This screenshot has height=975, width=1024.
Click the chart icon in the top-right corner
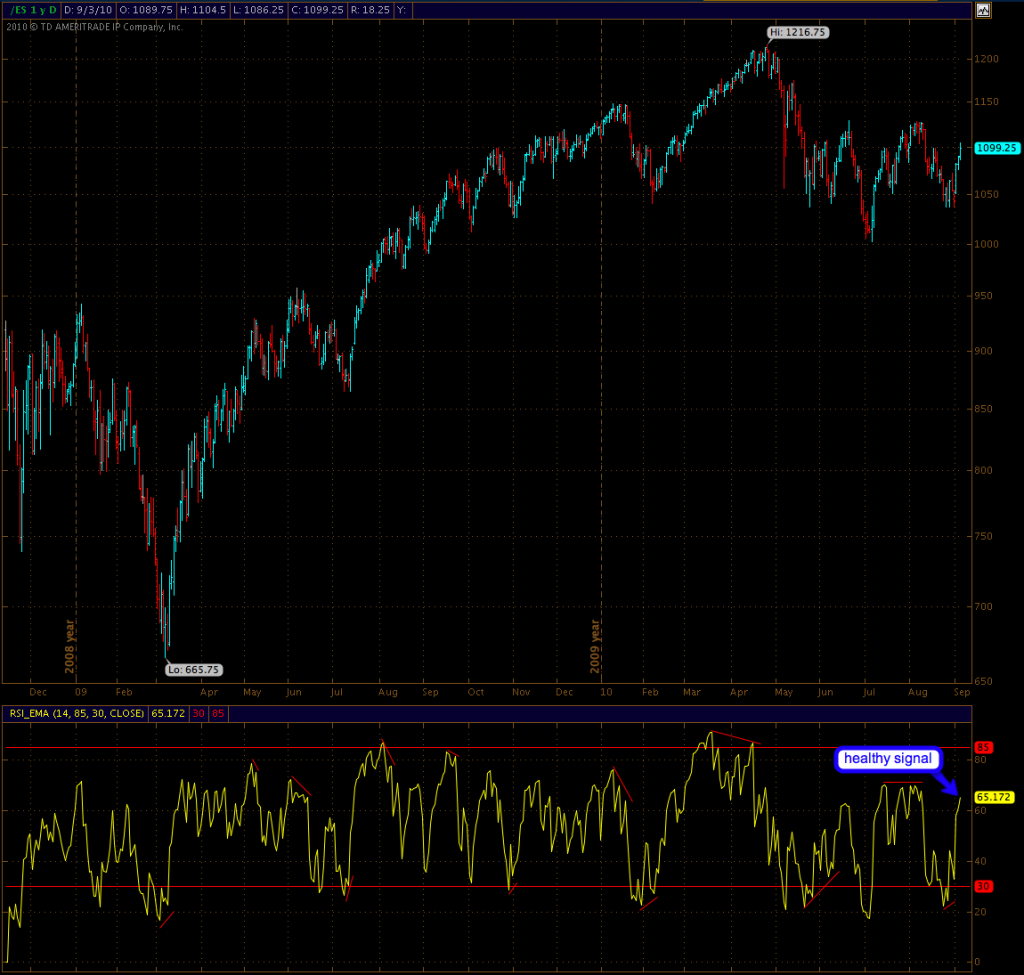click(983, 10)
